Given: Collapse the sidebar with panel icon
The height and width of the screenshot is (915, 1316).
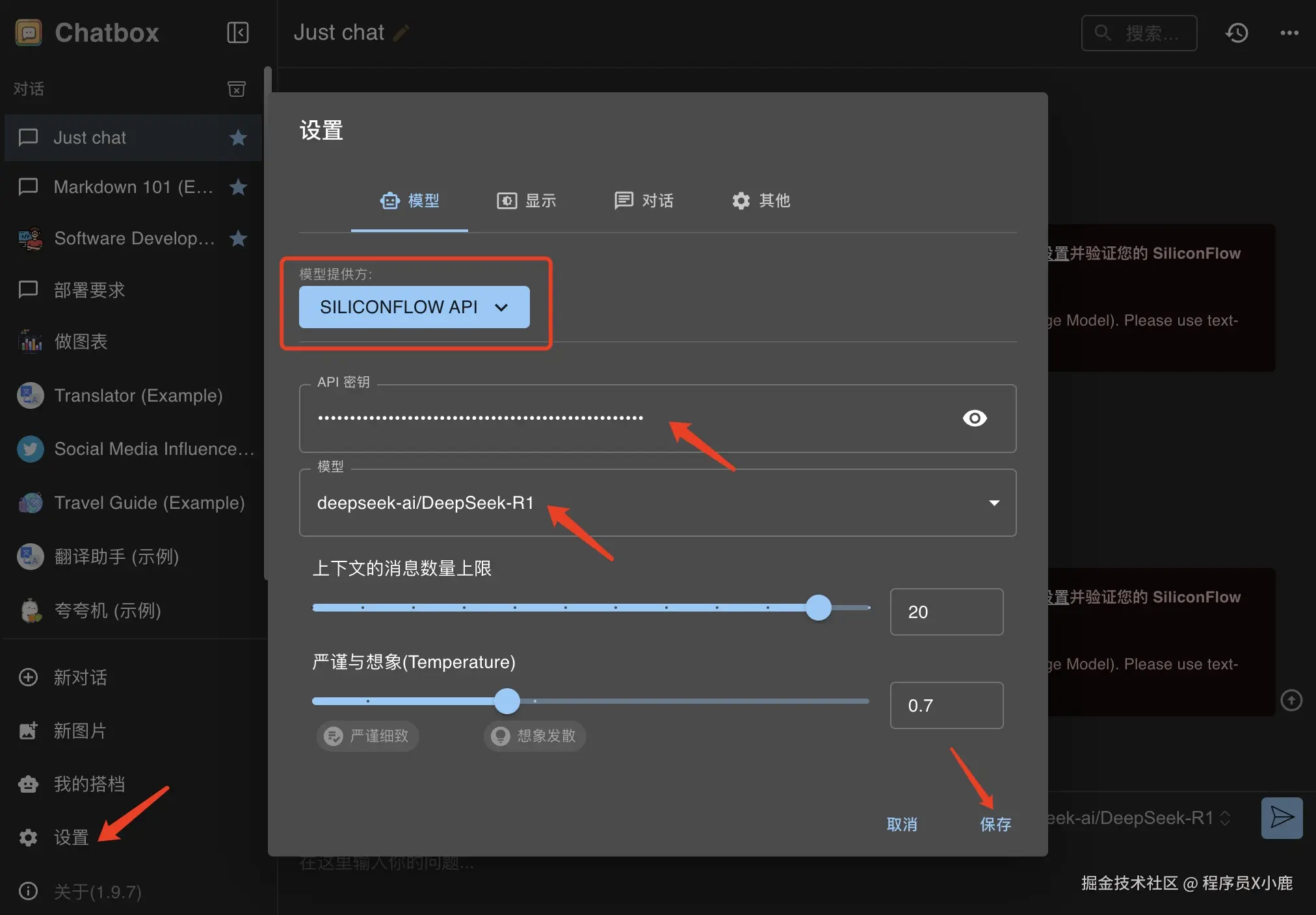Looking at the screenshot, I should pyautogui.click(x=238, y=32).
